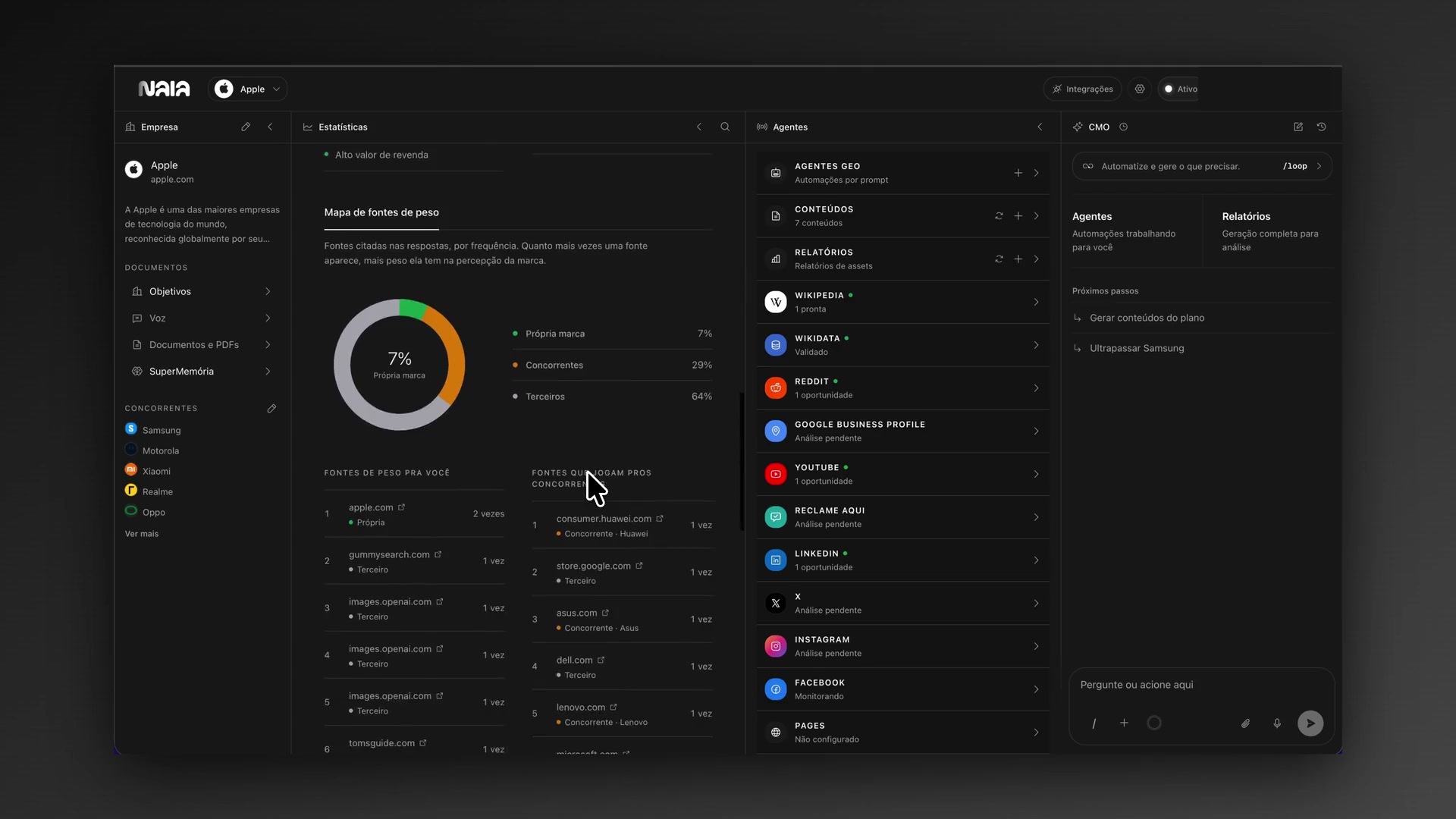The height and width of the screenshot is (819, 1456).
Task: Open Facebook agent icon
Action: 776,689
